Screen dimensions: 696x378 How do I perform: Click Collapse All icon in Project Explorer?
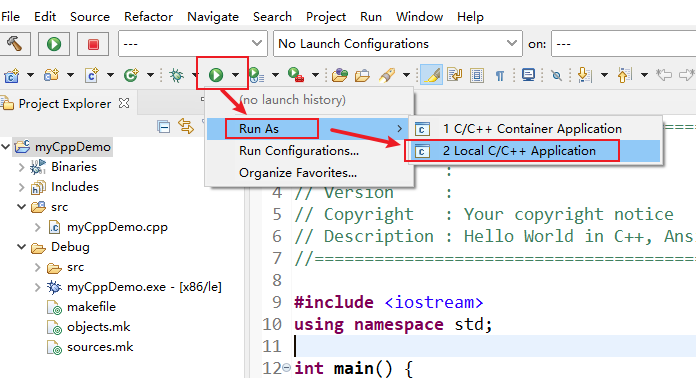click(164, 127)
